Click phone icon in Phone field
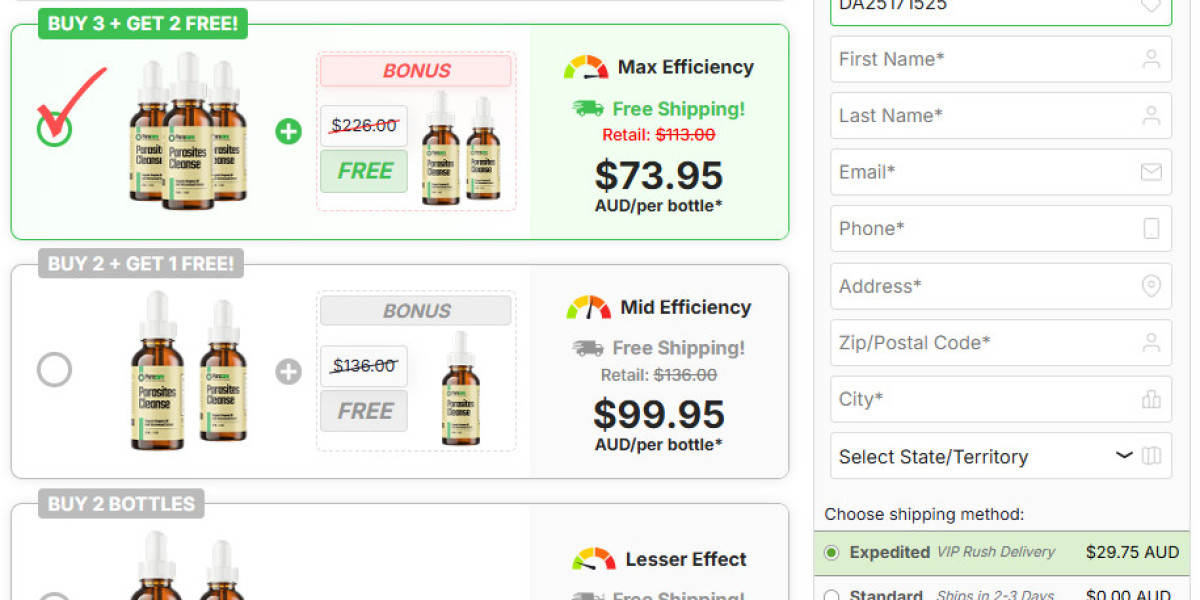This screenshot has height=600, width=1200. pos(1151,229)
